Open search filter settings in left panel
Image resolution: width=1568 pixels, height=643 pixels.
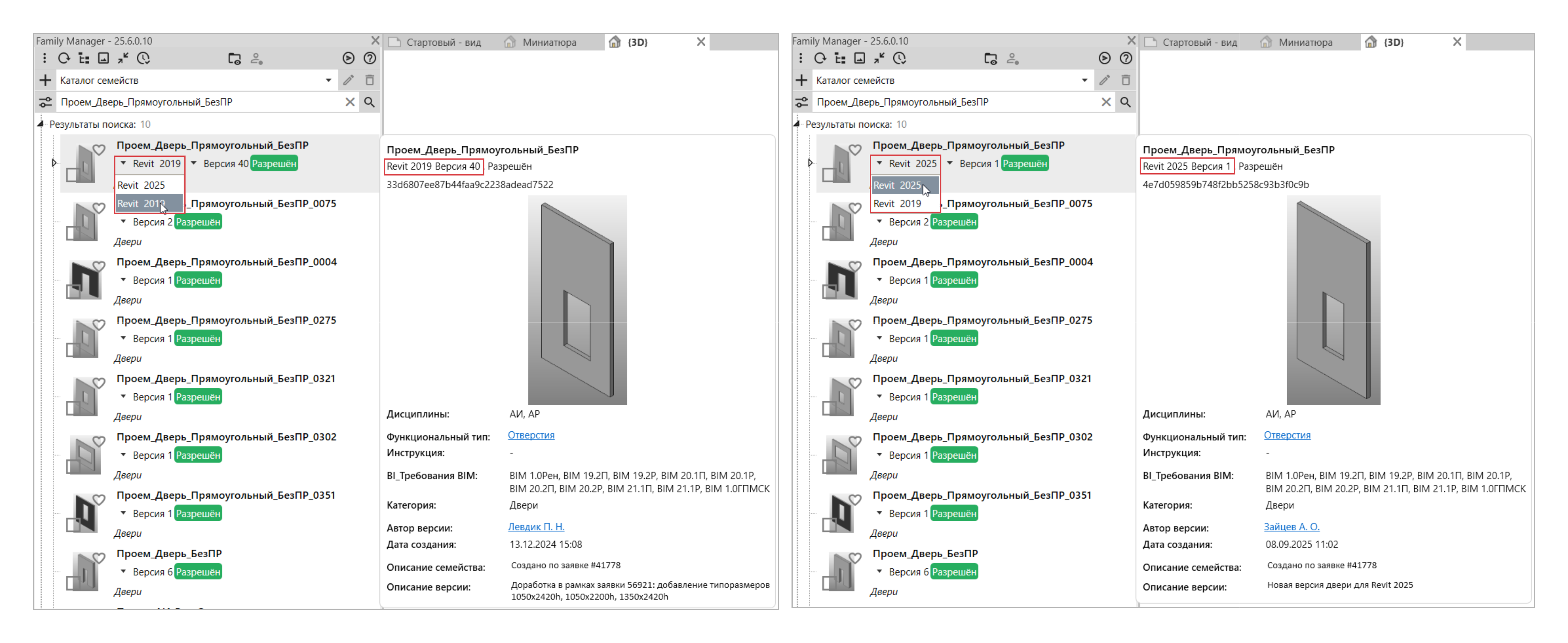[x=45, y=102]
